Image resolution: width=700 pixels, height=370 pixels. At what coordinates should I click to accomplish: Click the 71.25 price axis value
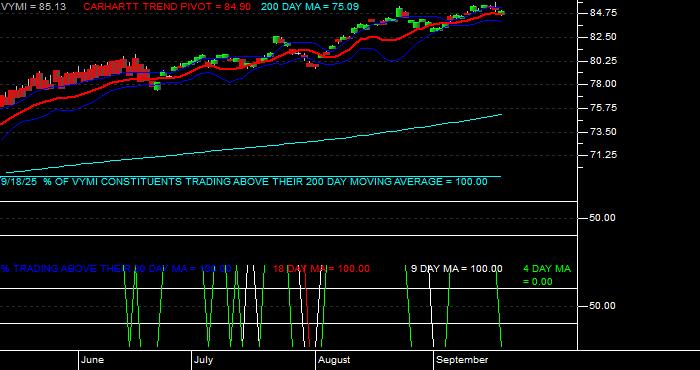603,155
